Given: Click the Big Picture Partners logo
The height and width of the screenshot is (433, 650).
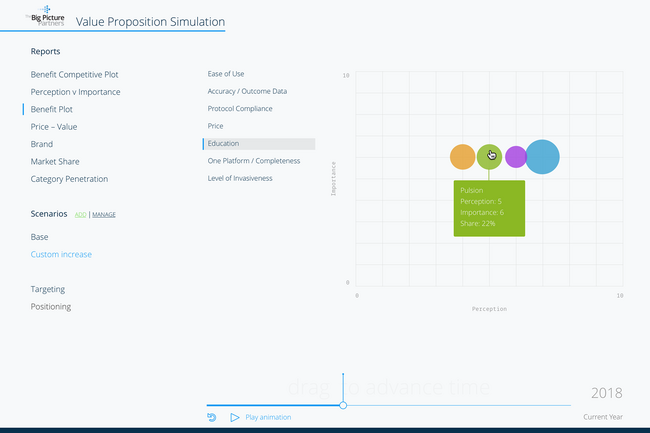Looking at the screenshot, I should 45,16.
